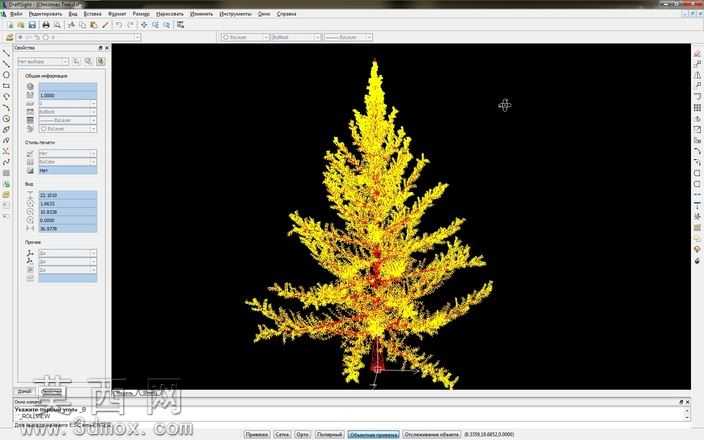Select the Pan tool icon
Viewport: 704px width, 440px height.
point(144,25)
